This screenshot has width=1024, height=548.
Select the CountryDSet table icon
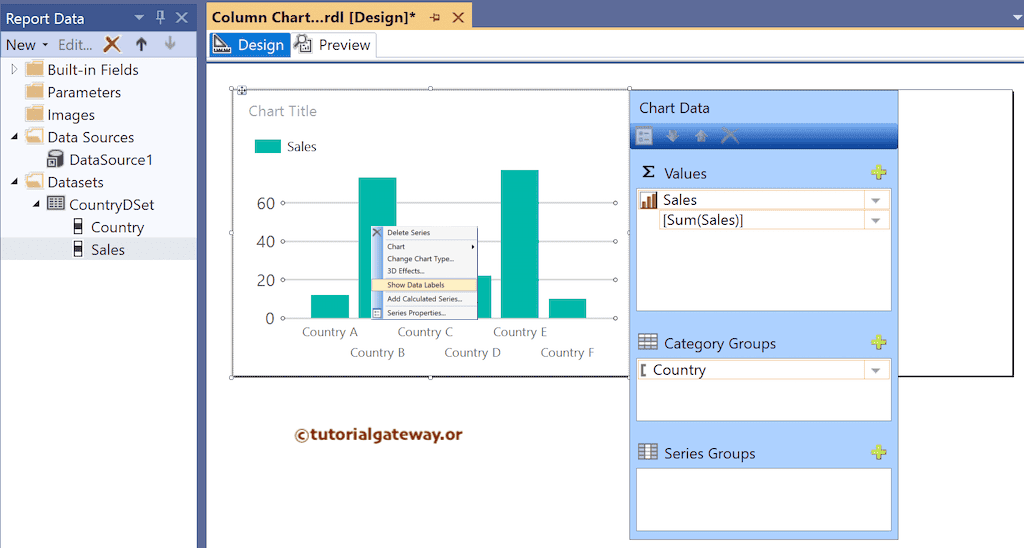point(56,204)
